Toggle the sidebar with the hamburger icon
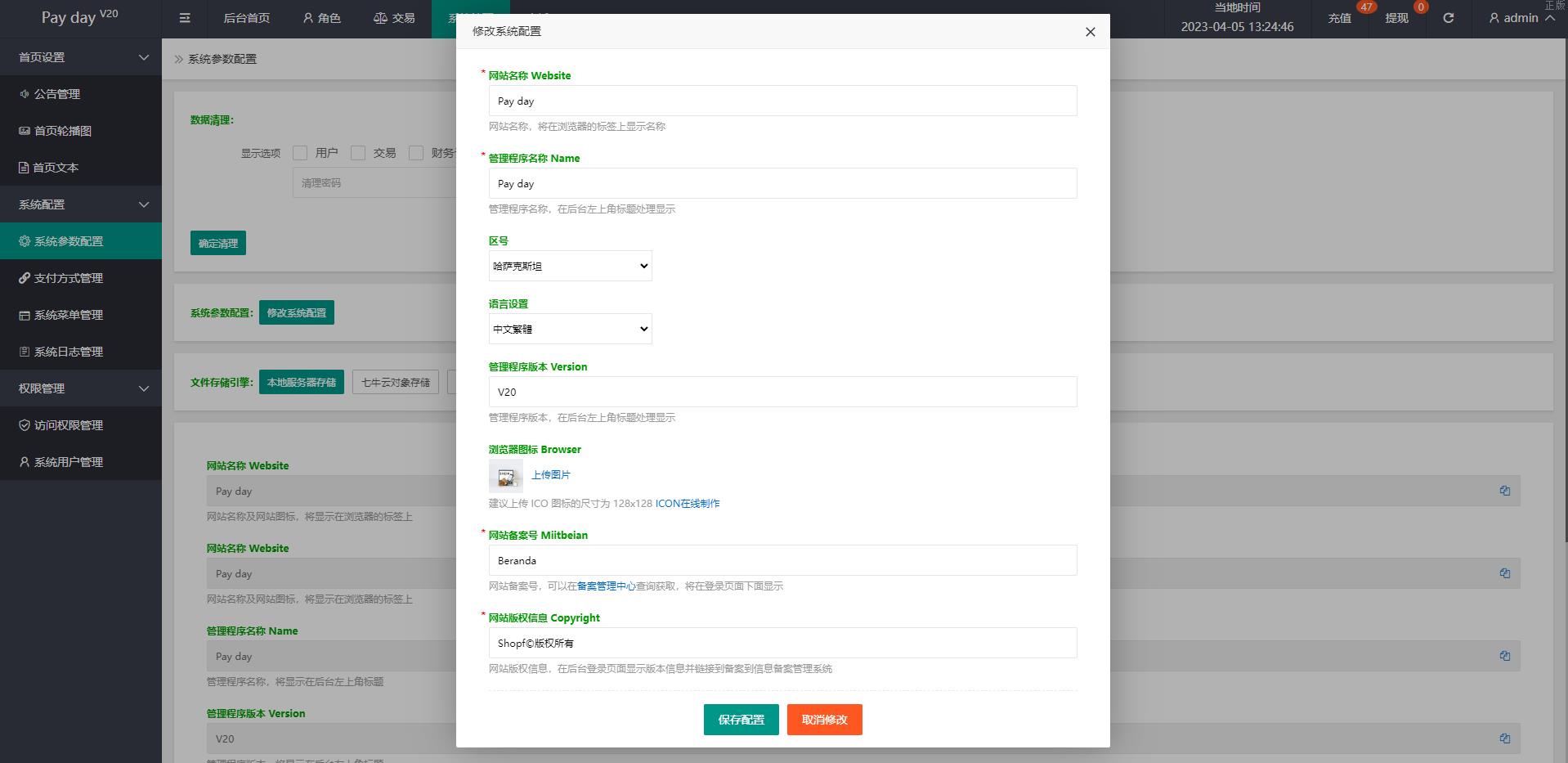 [185, 18]
